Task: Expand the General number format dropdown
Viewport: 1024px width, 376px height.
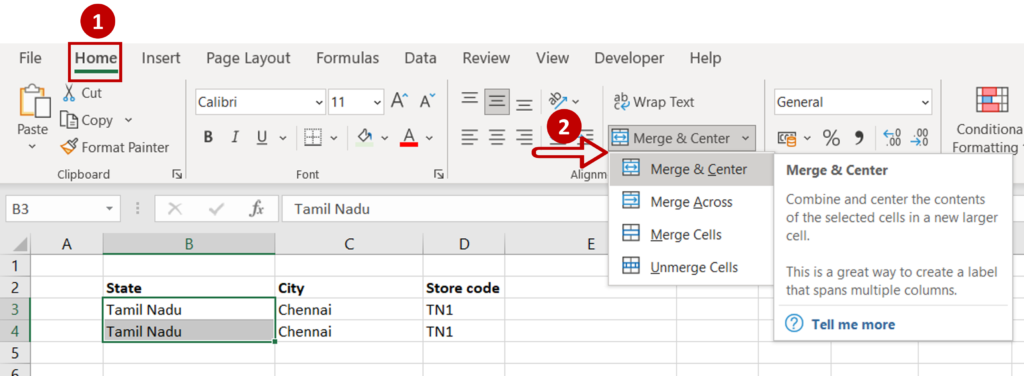Action: click(925, 102)
